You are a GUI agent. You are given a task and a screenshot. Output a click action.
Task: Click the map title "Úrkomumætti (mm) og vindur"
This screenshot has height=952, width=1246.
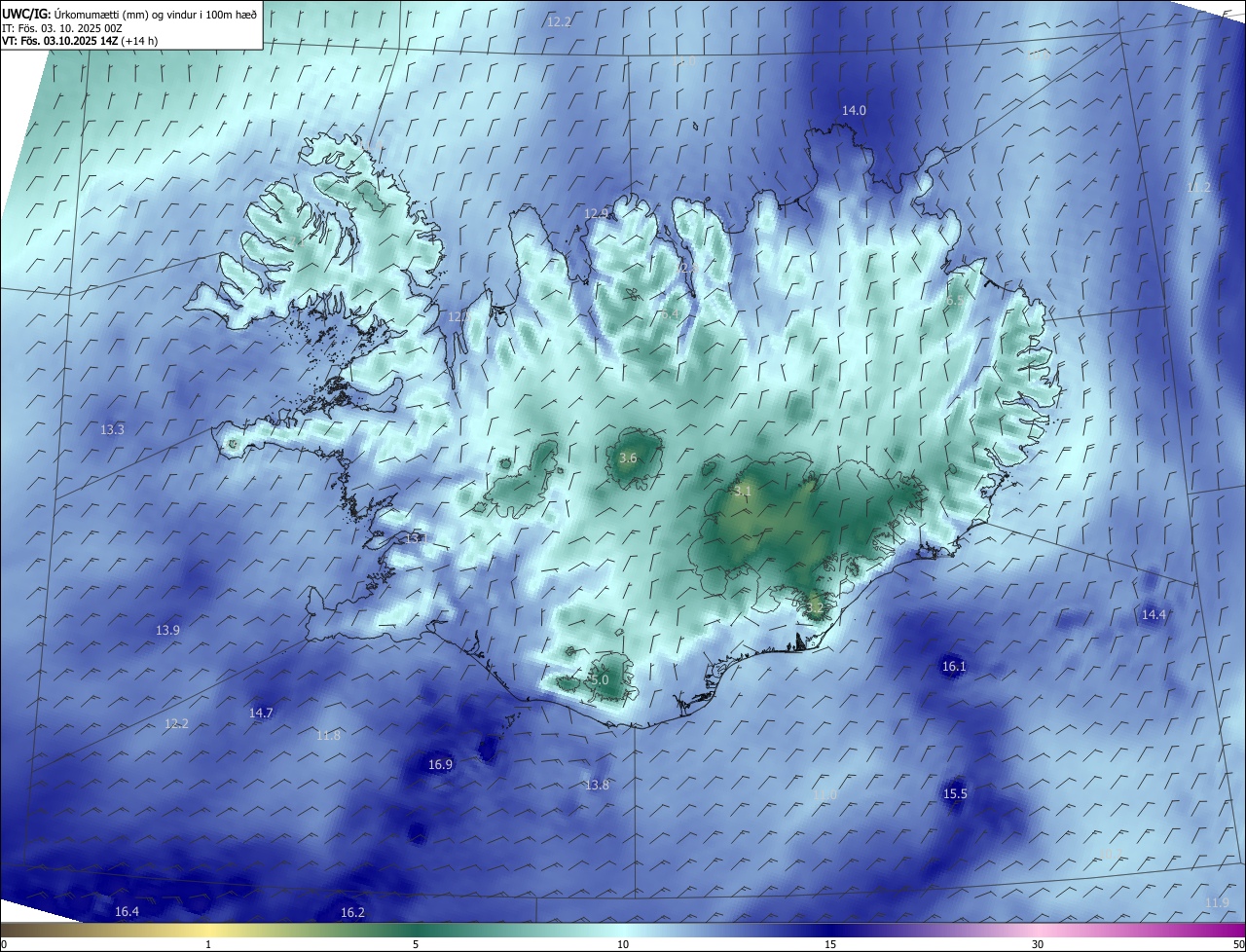[128, 14]
